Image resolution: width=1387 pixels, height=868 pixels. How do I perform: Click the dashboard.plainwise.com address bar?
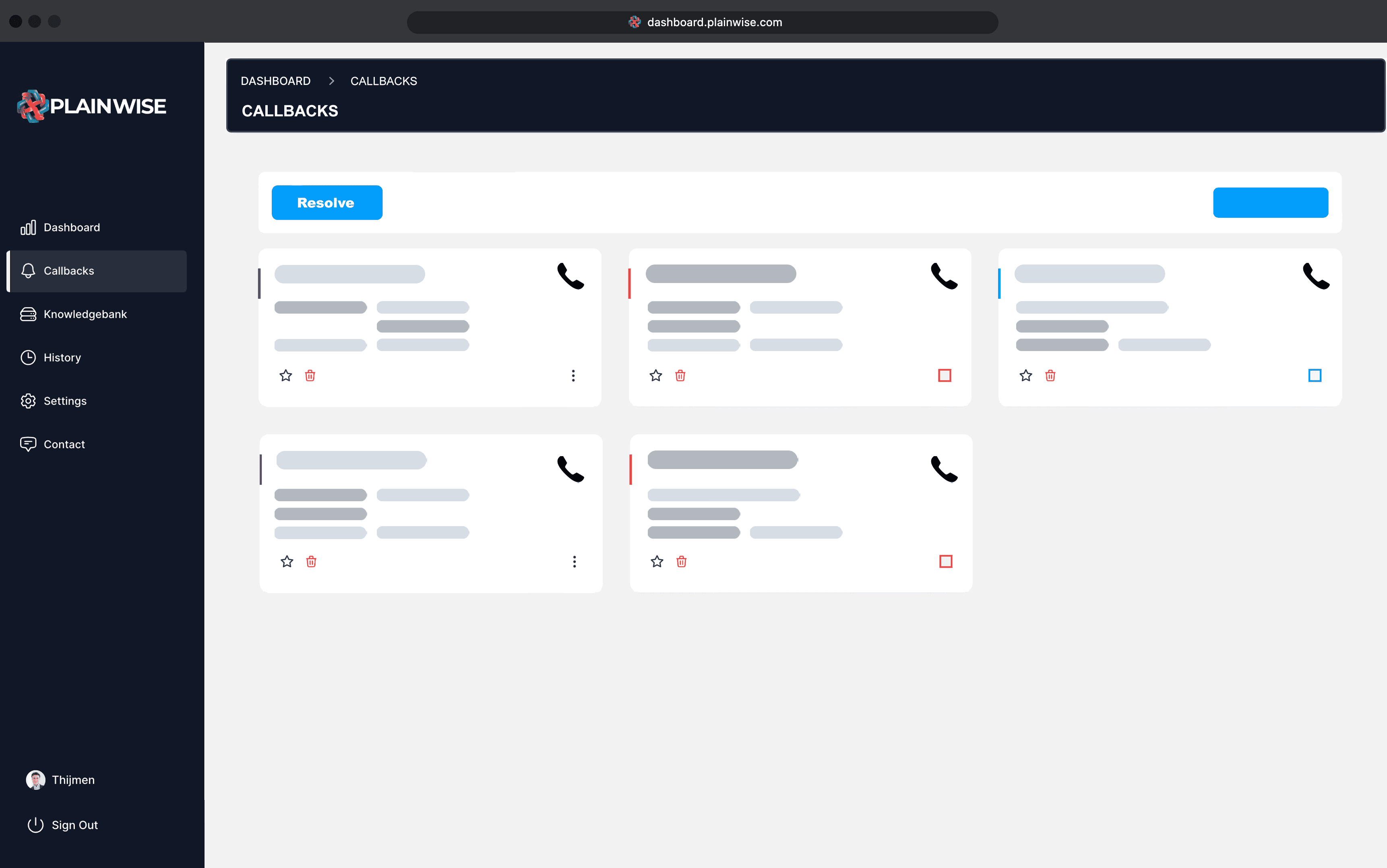[703, 23]
